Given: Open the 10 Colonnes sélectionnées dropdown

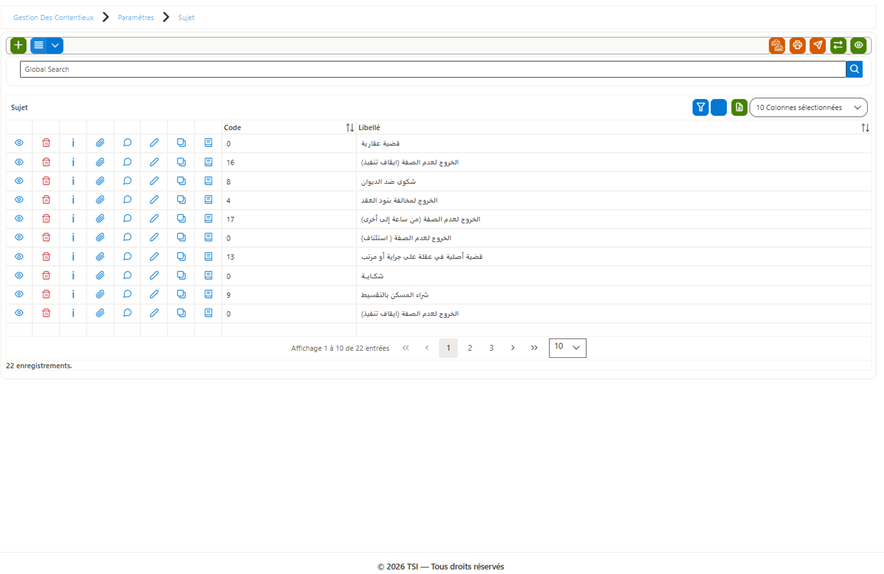Looking at the screenshot, I should (x=808, y=107).
